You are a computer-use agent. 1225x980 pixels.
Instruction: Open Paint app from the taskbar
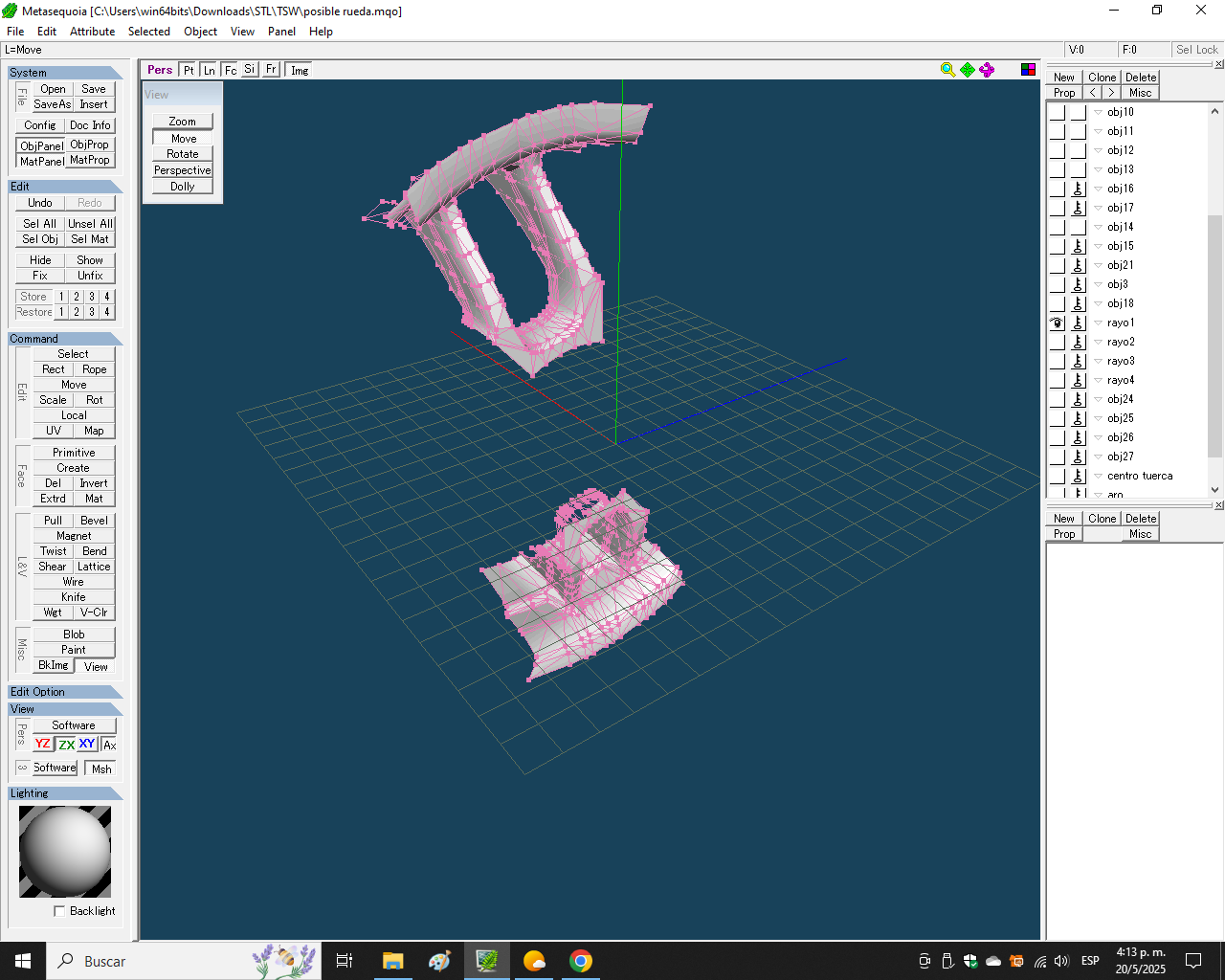[439, 961]
